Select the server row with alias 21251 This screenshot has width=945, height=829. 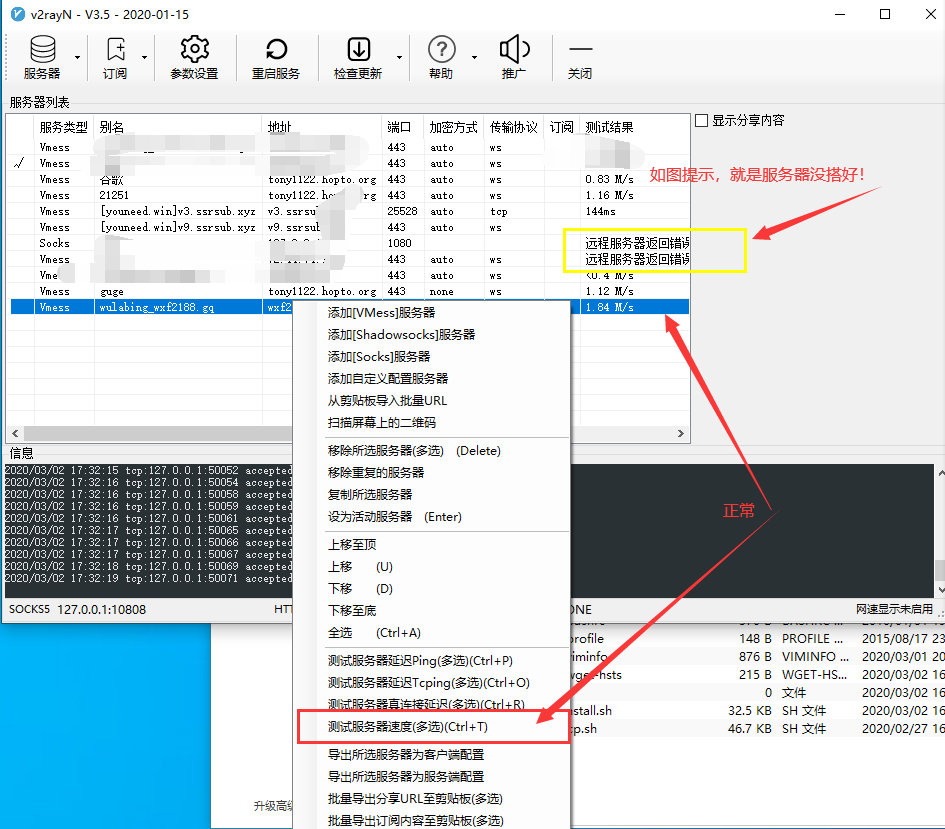(350, 195)
